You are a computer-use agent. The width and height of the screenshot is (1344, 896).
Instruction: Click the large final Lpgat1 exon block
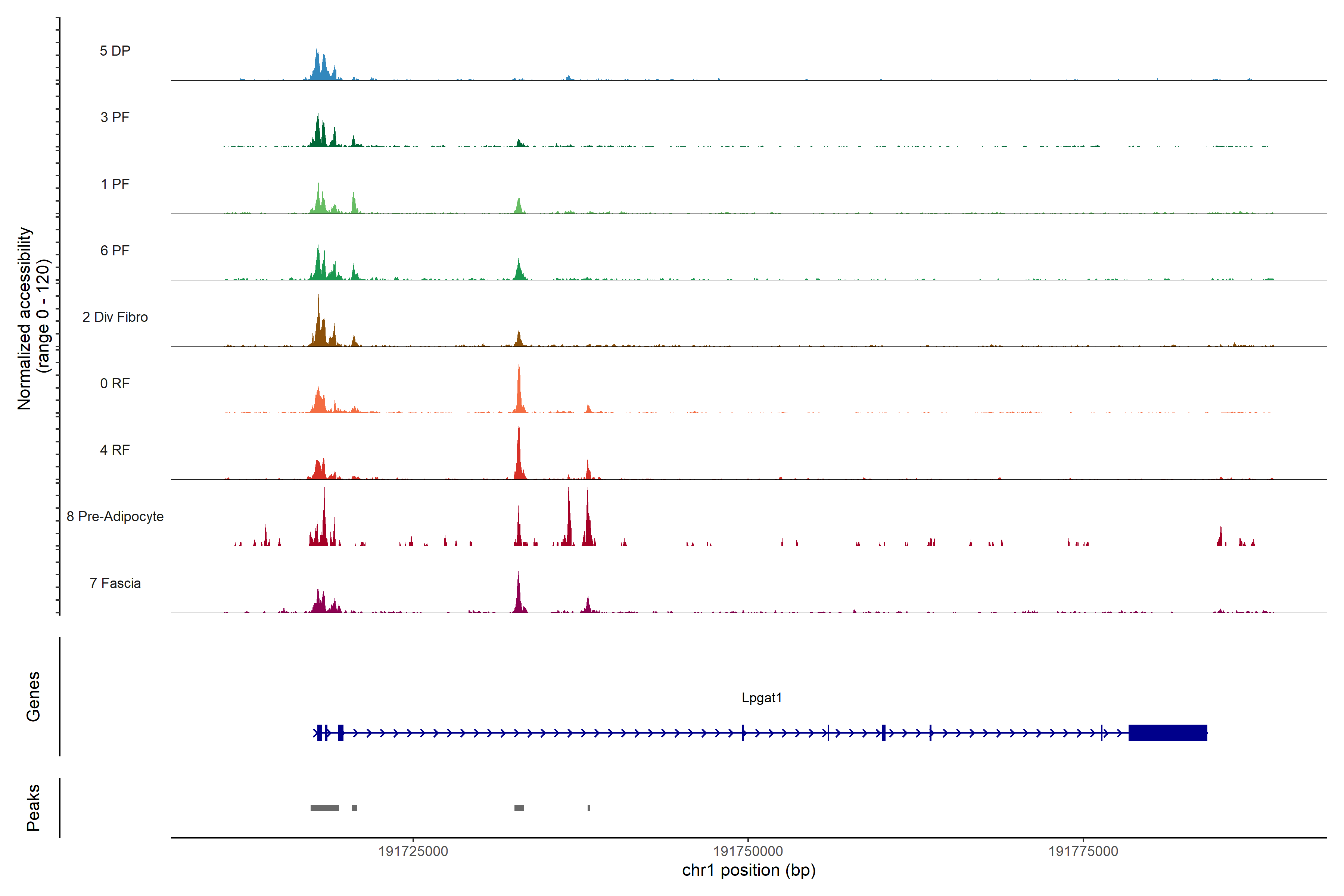point(1167,732)
